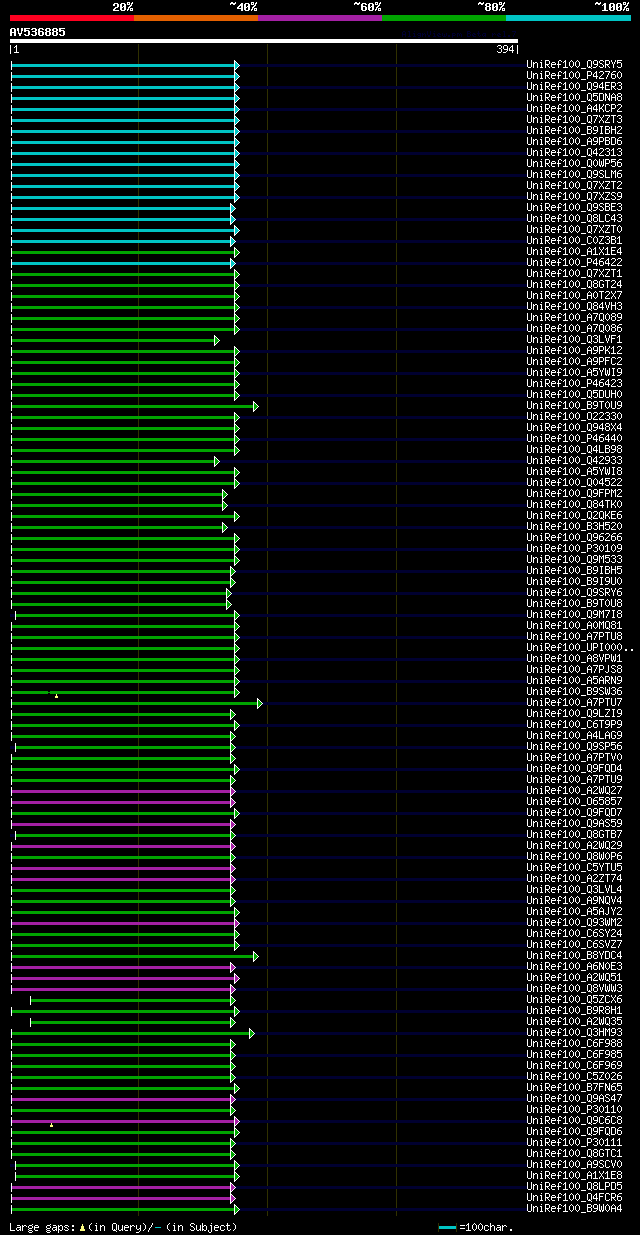This screenshot has width=640, height=1235.
Task: Click the gap marker on the Q9C6C8 bar
Action: click(51, 1124)
